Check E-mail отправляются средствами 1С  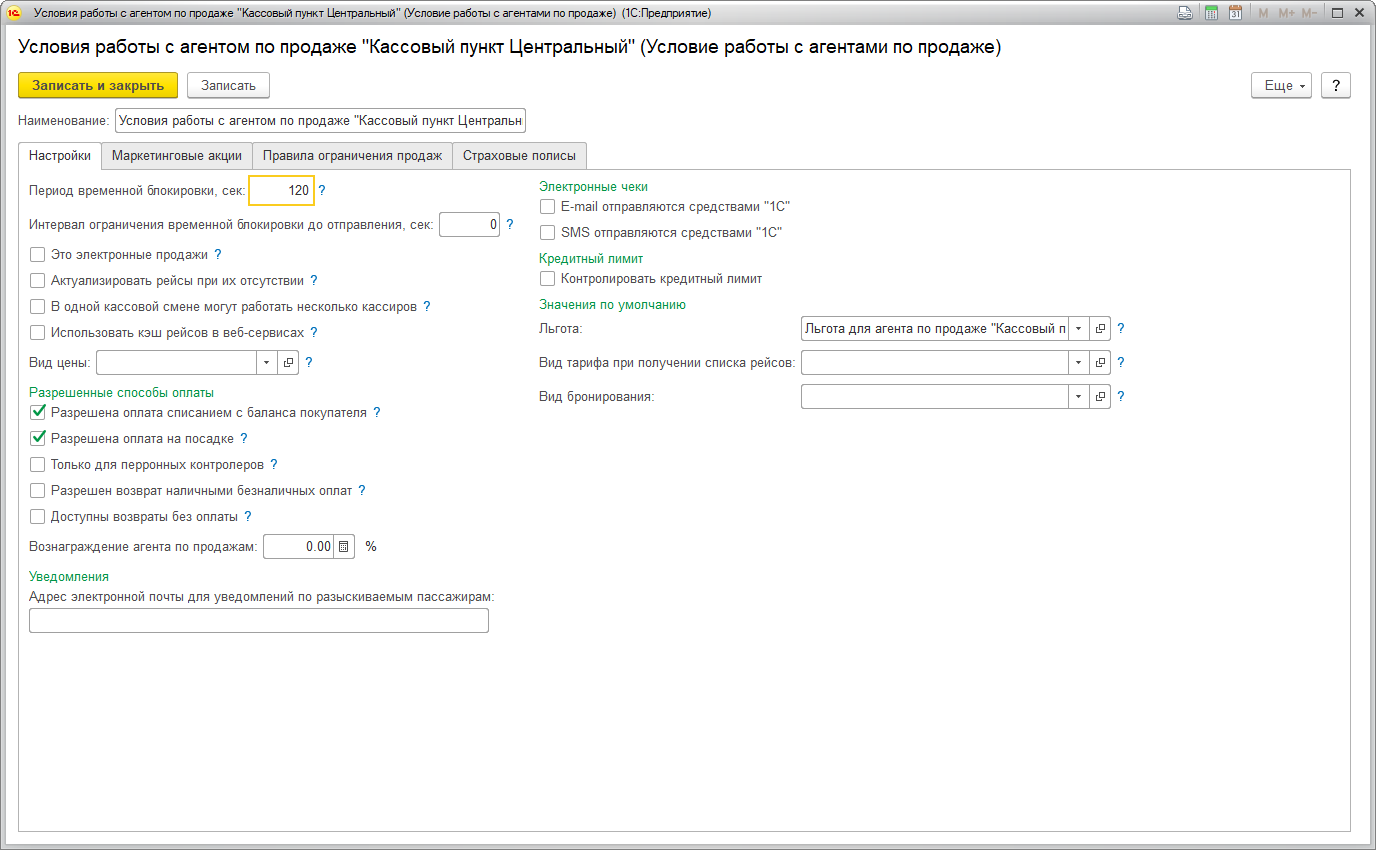[x=547, y=207]
